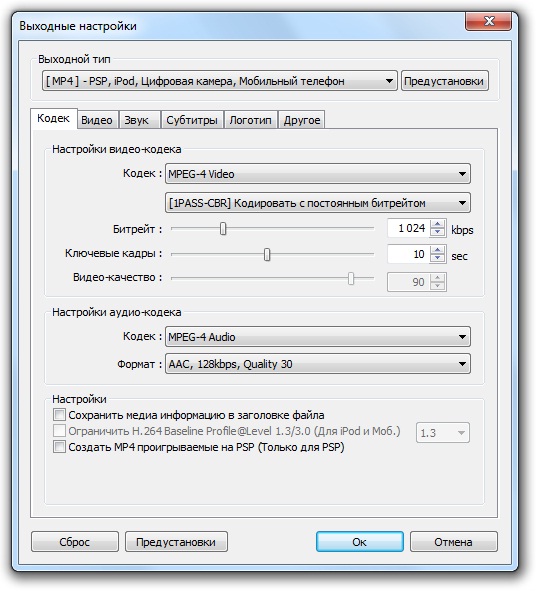Go to the Субтитры tab
This screenshot has width=540, height=592.
coord(192,120)
